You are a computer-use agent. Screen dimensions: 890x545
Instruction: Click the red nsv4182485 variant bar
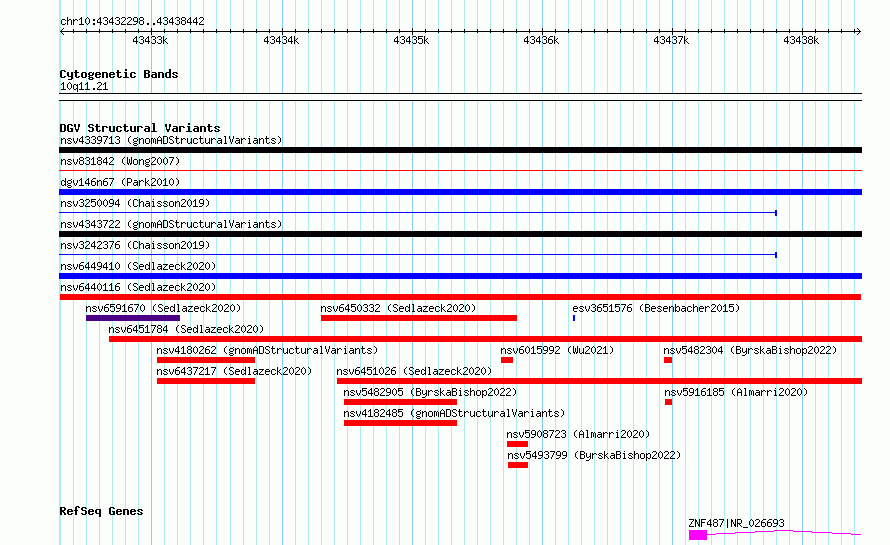click(x=400, y=423)
